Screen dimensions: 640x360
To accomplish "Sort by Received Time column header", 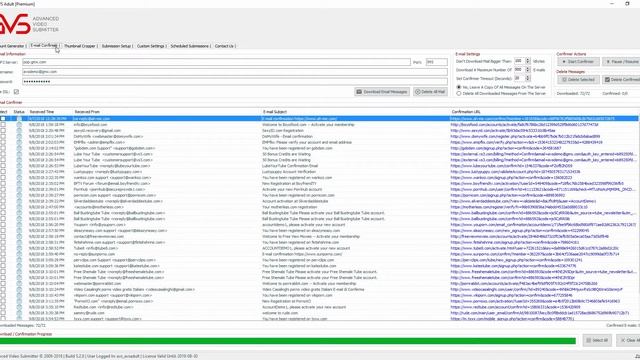I will tap(42, 111).
